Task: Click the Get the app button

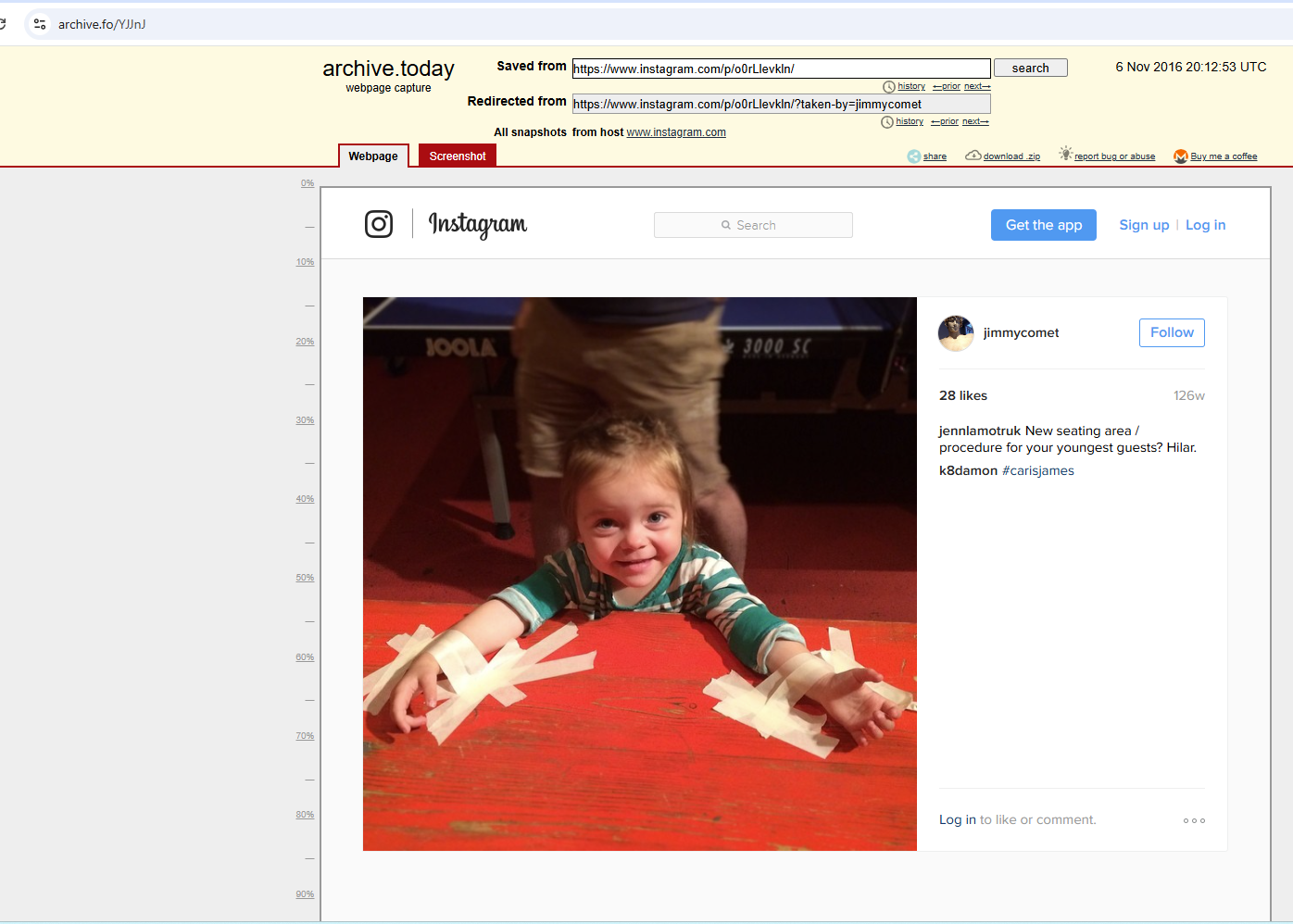Action: 1043,225
